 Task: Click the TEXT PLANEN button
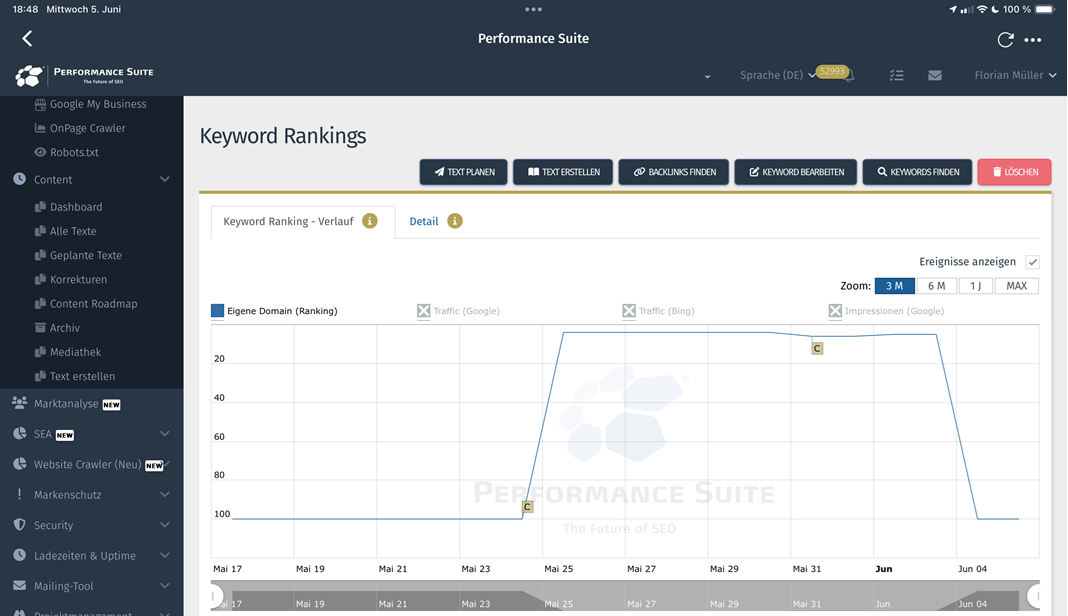tap(463, 172)
